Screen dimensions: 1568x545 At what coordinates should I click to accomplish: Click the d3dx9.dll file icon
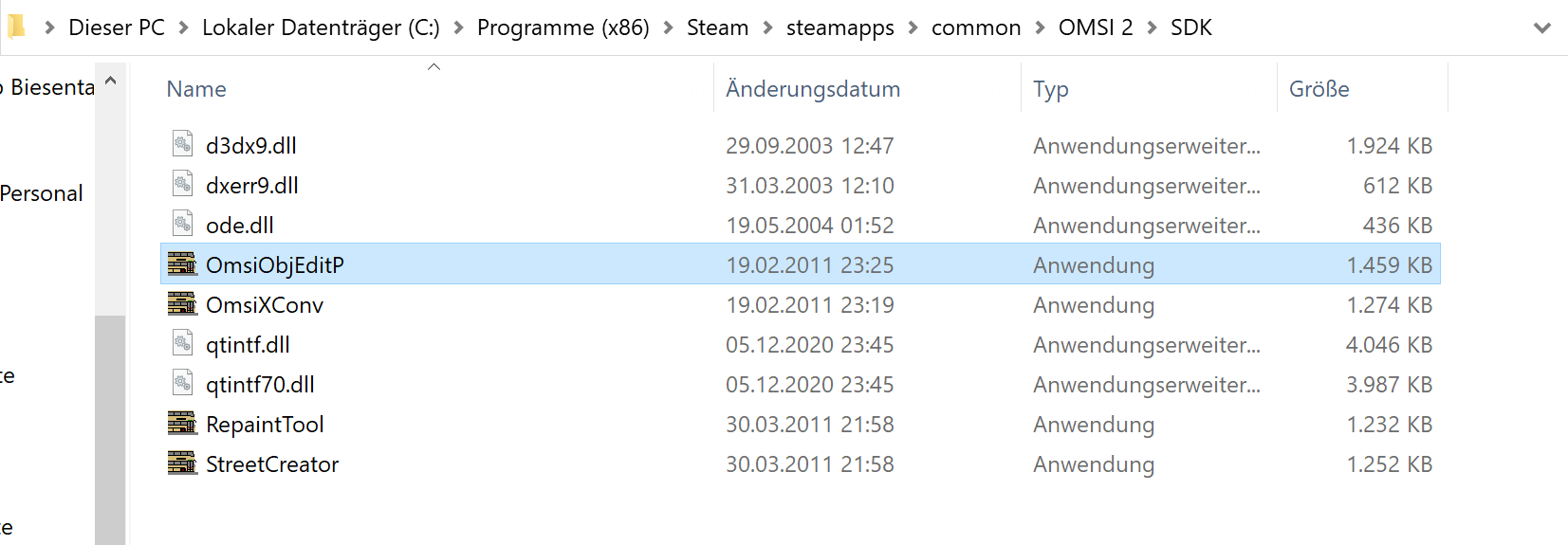182,144
